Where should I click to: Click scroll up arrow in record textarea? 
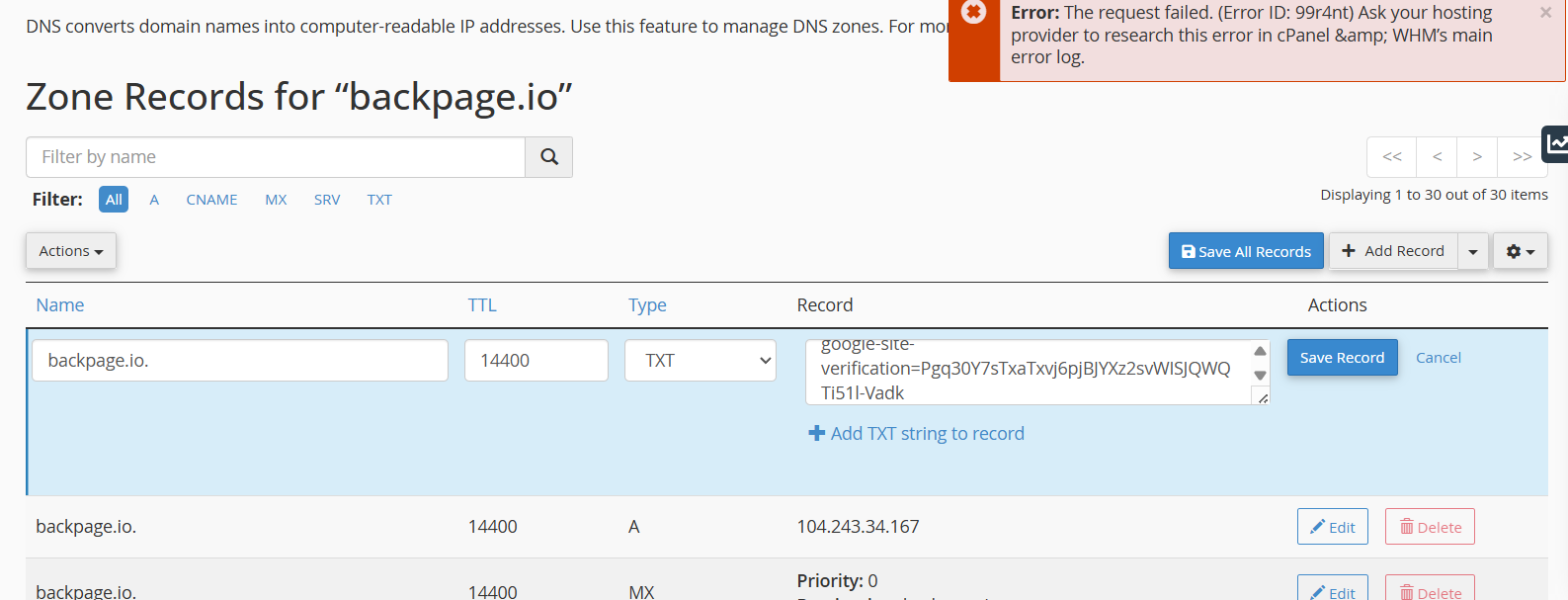point(1260,351)
